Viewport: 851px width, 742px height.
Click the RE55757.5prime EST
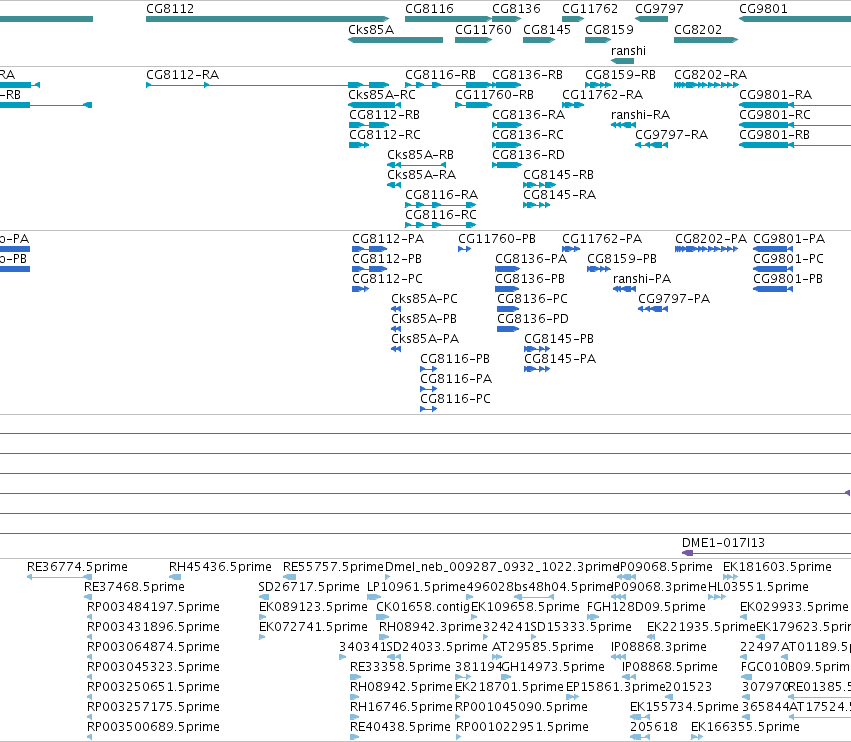point(289,577)
